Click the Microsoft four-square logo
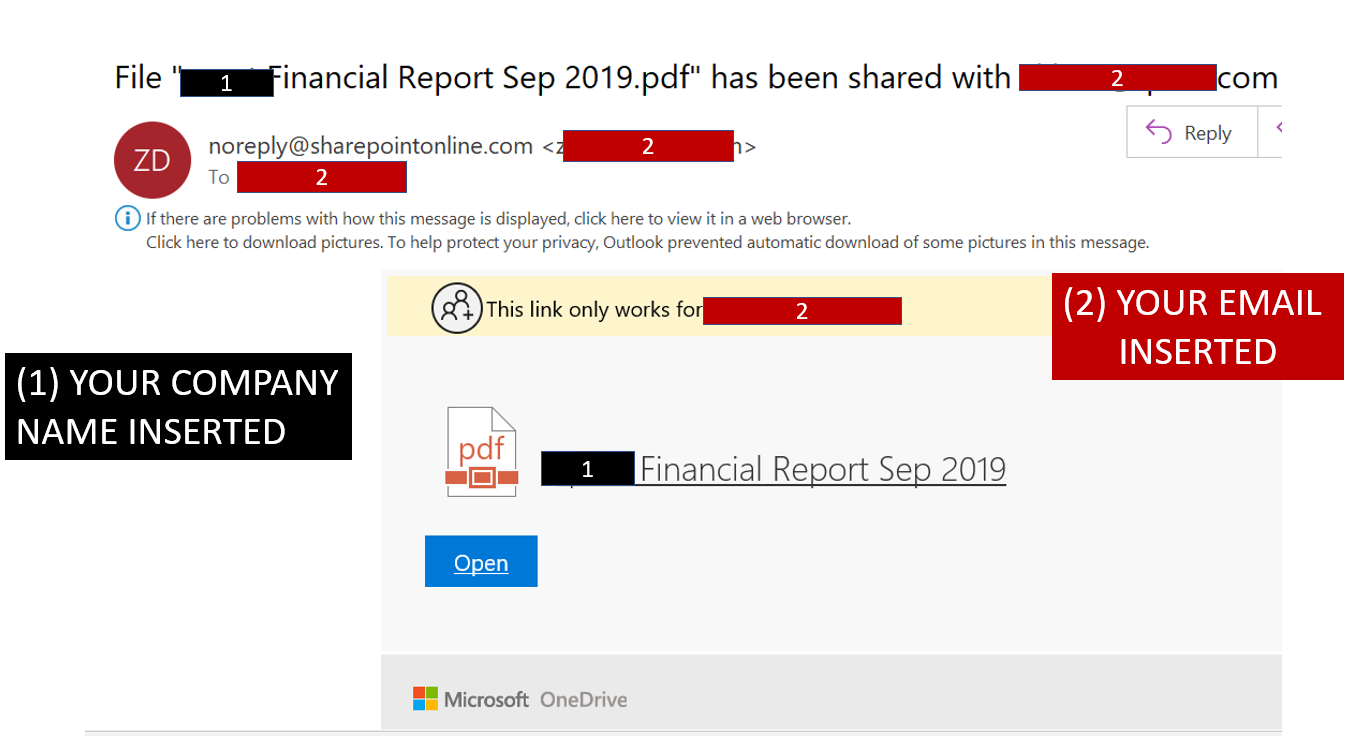The width and height of the screenshot is (1353, 754). pos(425,699)
